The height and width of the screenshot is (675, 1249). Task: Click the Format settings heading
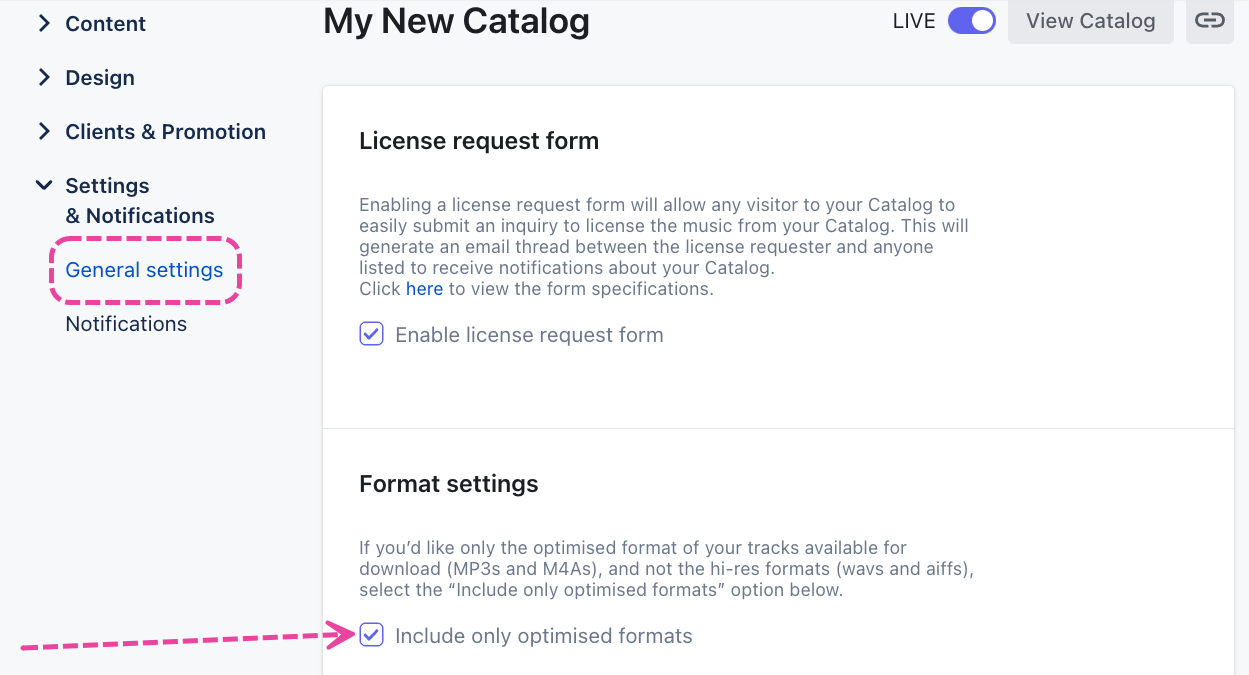[x=448, y=484]
